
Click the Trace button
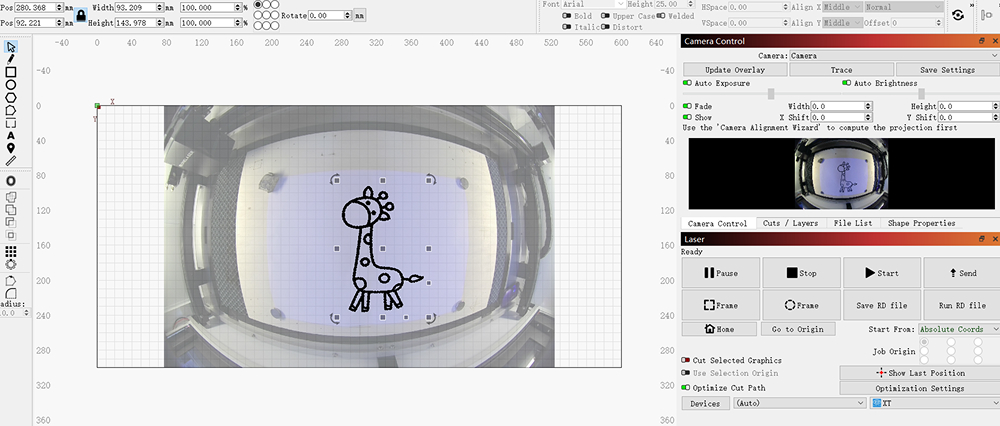click(x=841, y=70)
